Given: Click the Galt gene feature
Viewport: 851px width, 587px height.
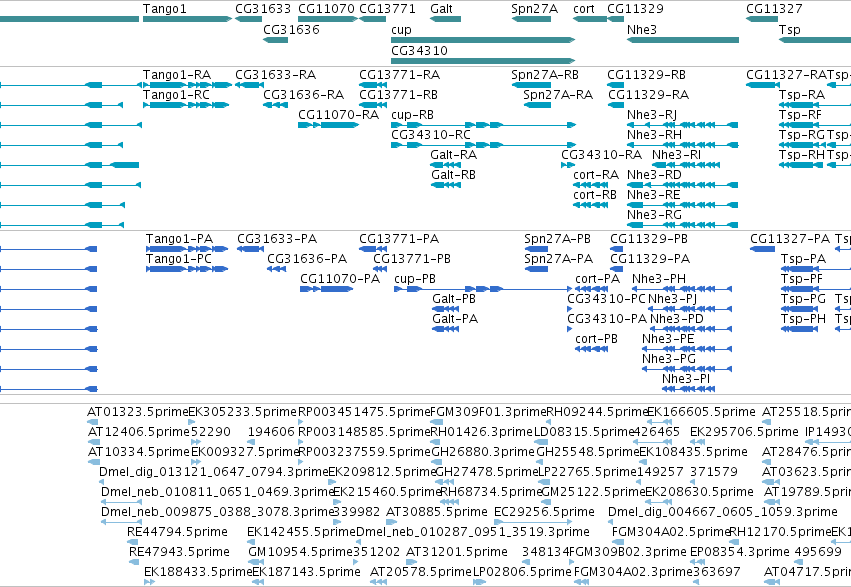Looking at the screenshot, I should click(x=446, y=19).
